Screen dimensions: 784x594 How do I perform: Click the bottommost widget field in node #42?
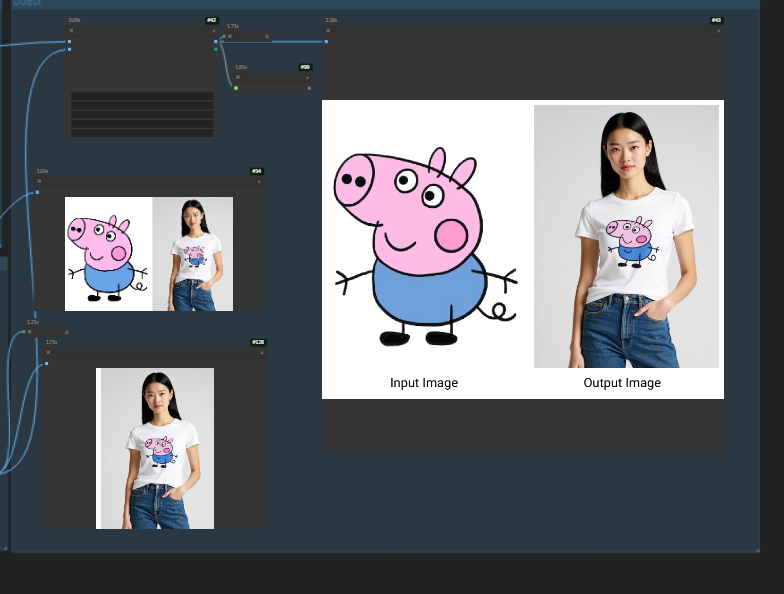142,132
